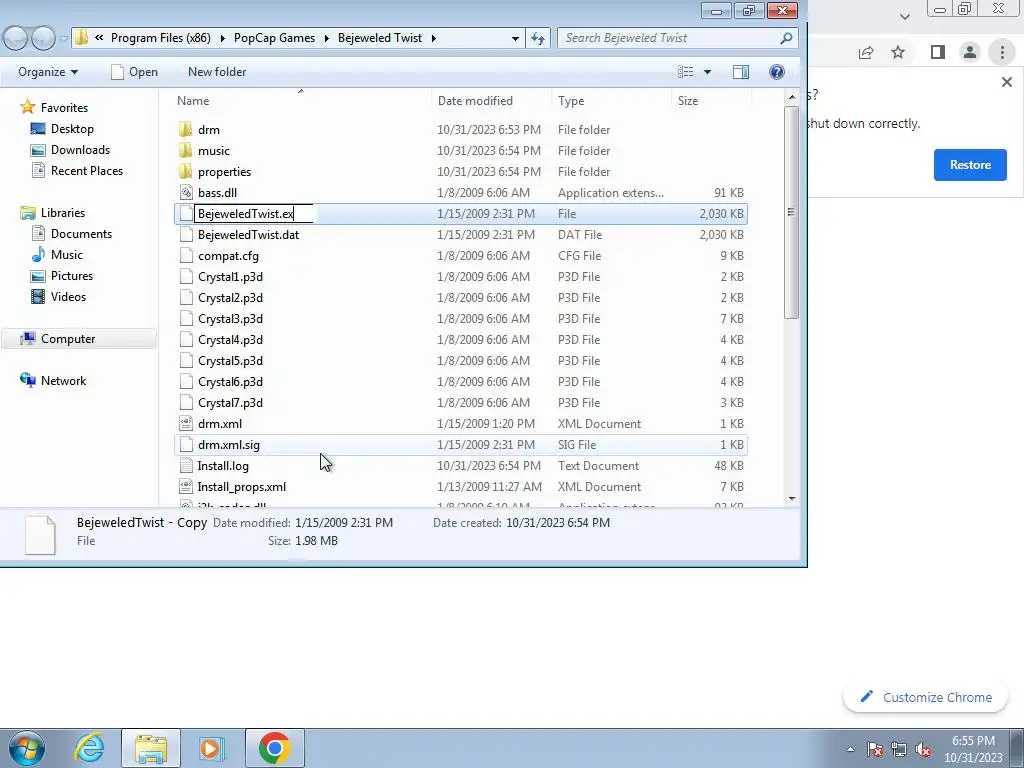The width and height of the screenshot is (1024, 768).
Task: Click Customize Chrome button
Action: pos(926,697)
